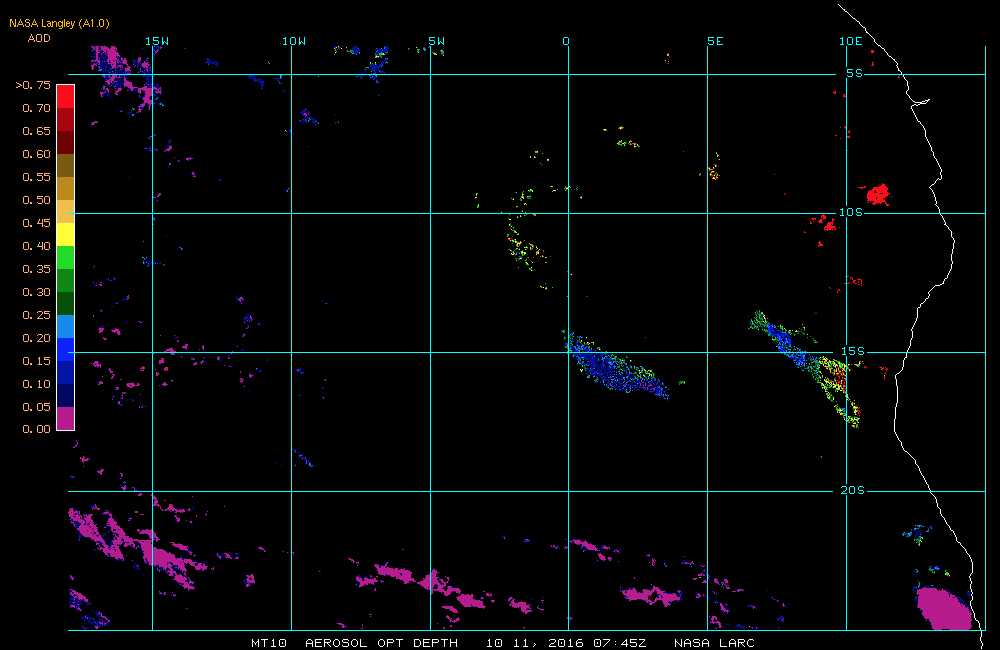Click the 0.70 colorbar label

coord(36,108)
